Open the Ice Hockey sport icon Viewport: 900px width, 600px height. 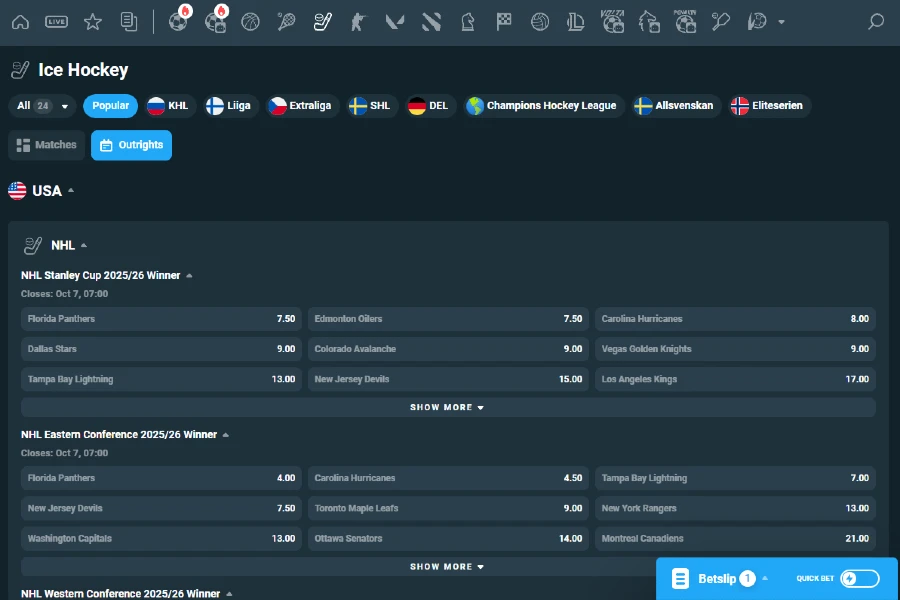[x=321, y=21]
